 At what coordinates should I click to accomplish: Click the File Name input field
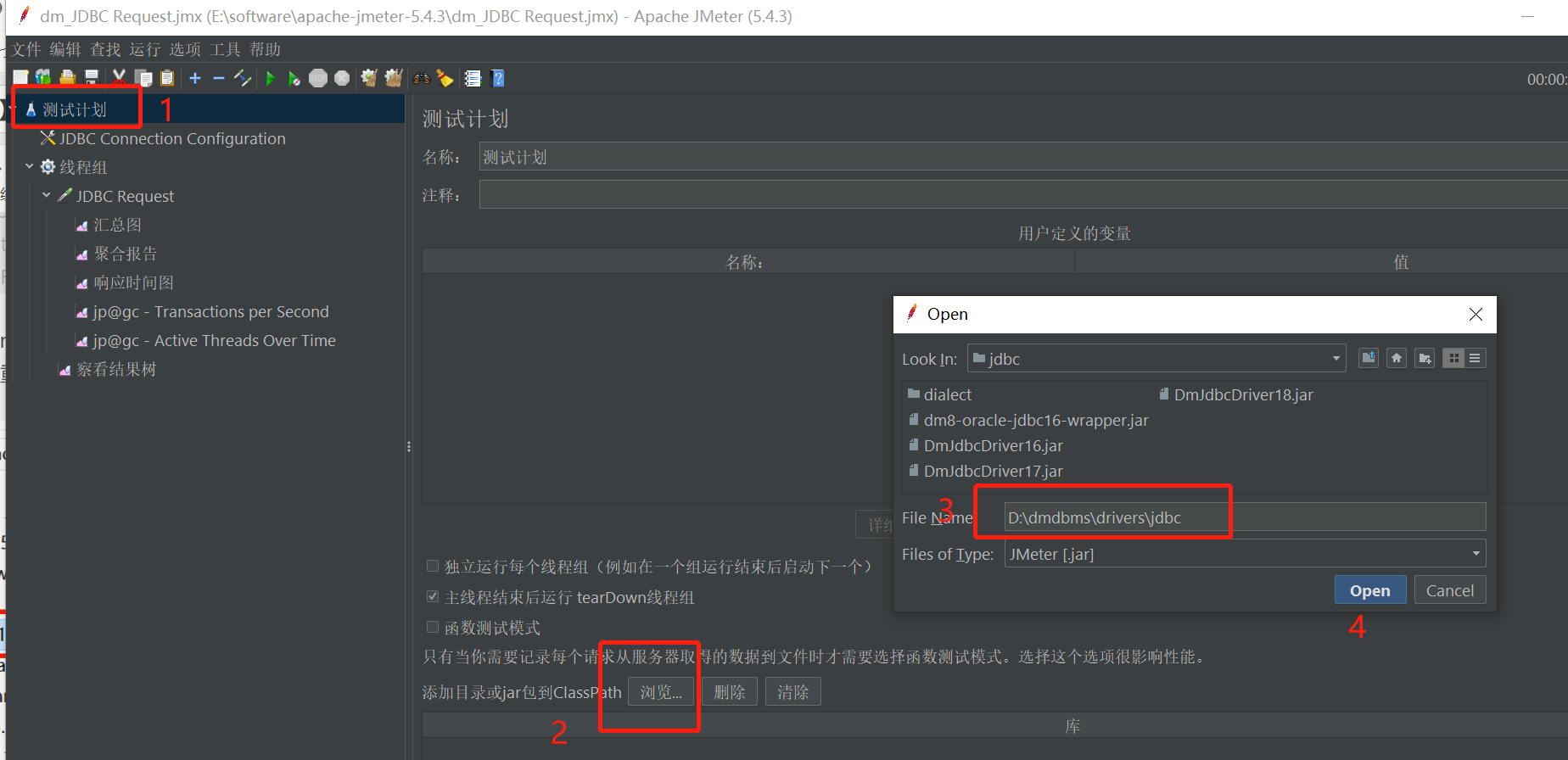pos(1245,517)
